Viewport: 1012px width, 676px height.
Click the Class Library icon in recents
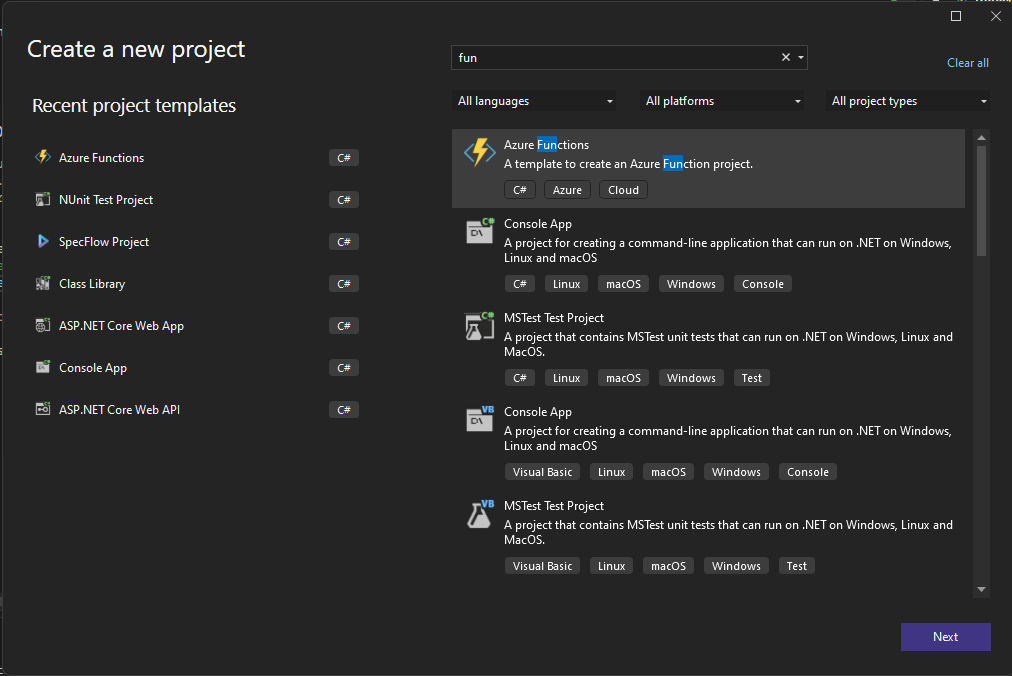coord(42,284)
